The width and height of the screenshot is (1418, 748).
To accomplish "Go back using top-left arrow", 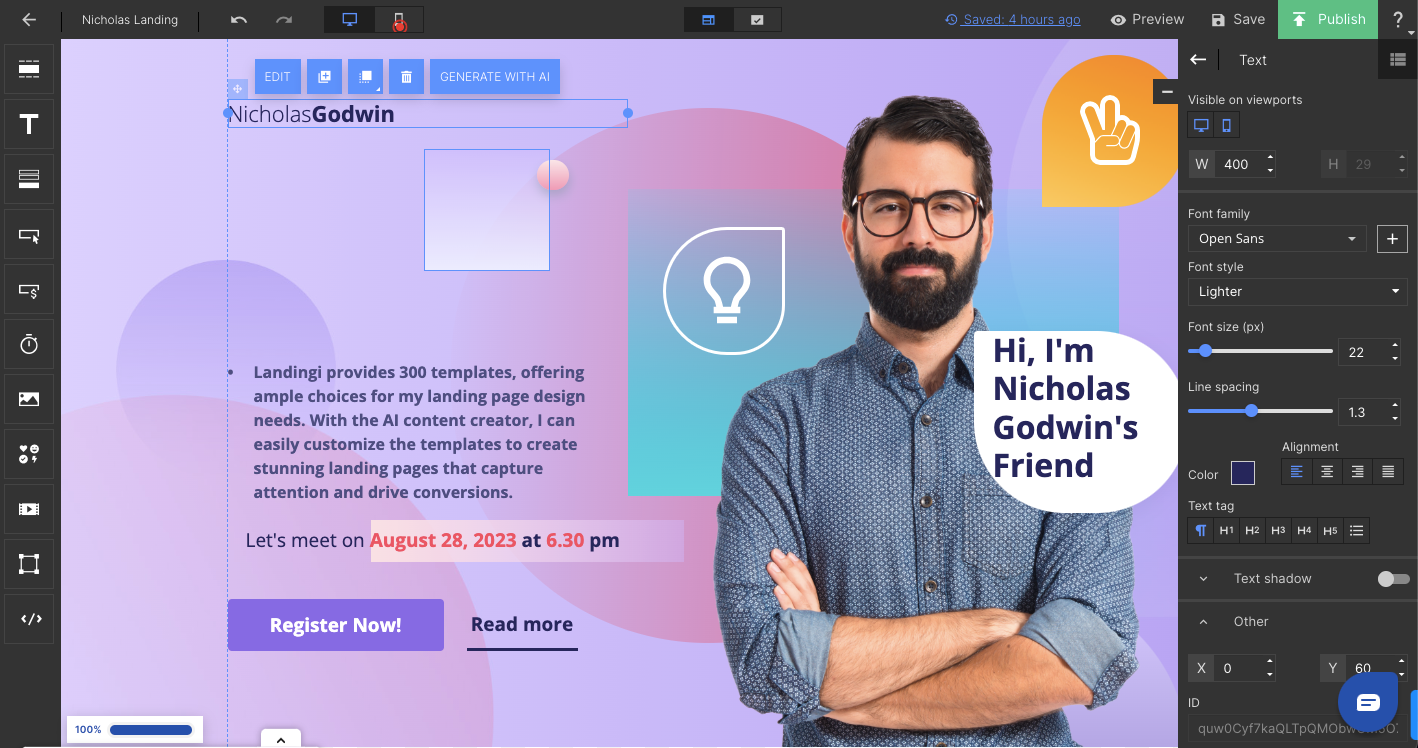I will click(29, 20).
